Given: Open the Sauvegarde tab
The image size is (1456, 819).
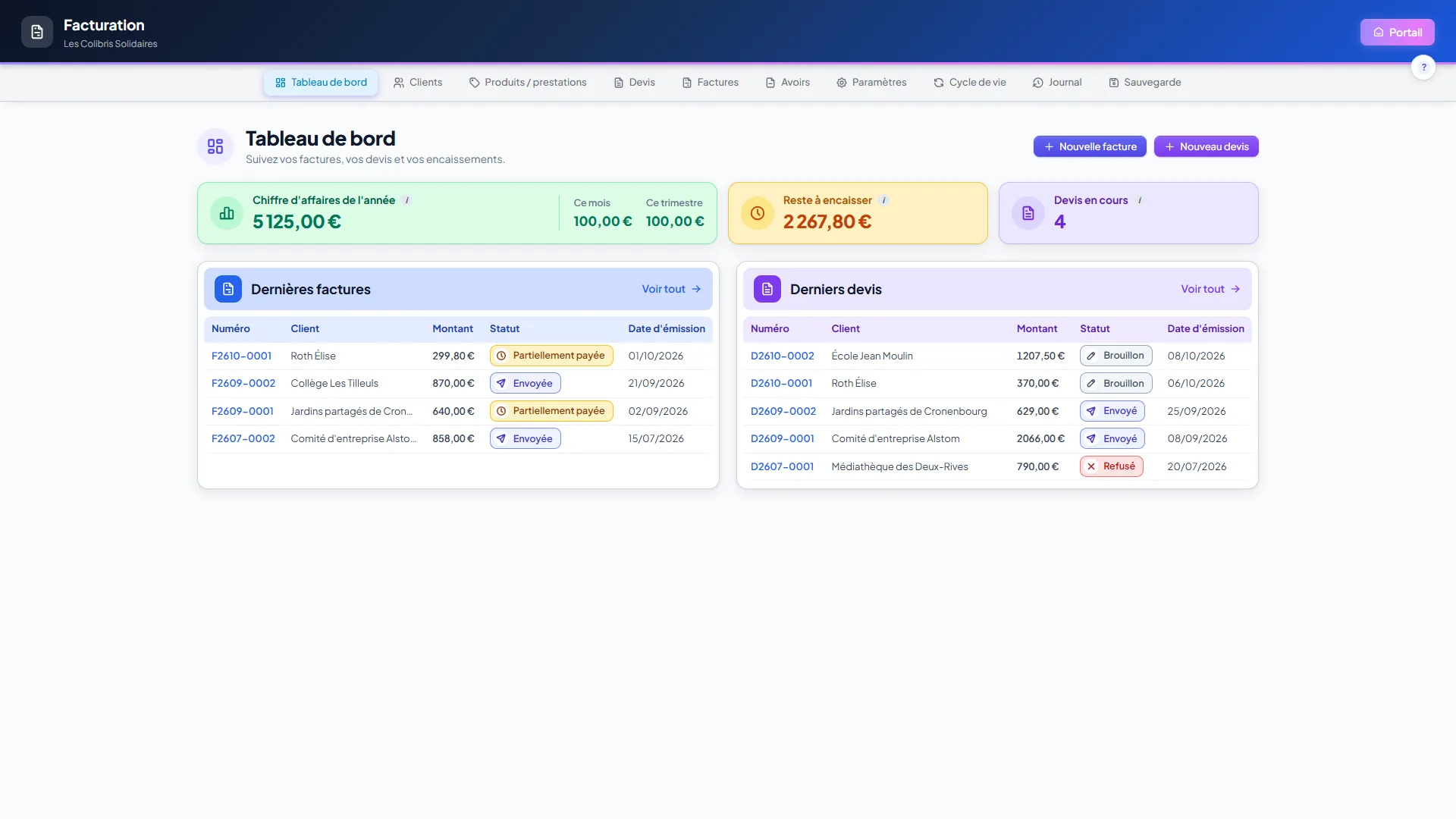Looking at the screenshot, I should [x=1145, y=83].
